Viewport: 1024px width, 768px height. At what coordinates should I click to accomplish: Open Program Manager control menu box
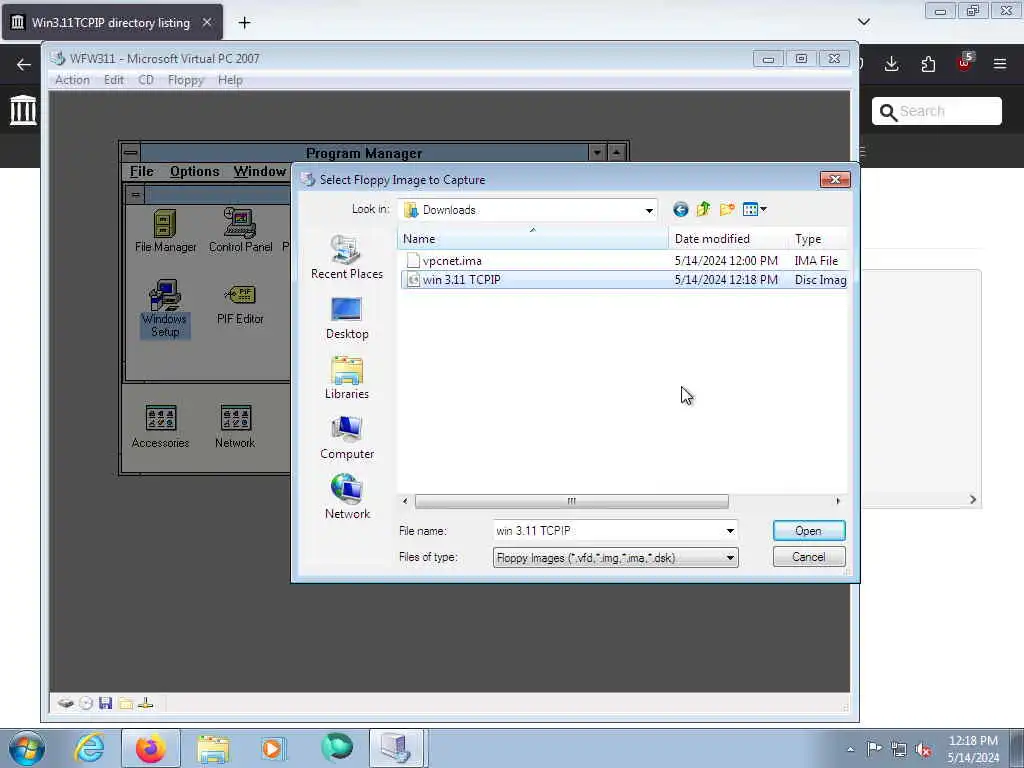click(131, 153)
